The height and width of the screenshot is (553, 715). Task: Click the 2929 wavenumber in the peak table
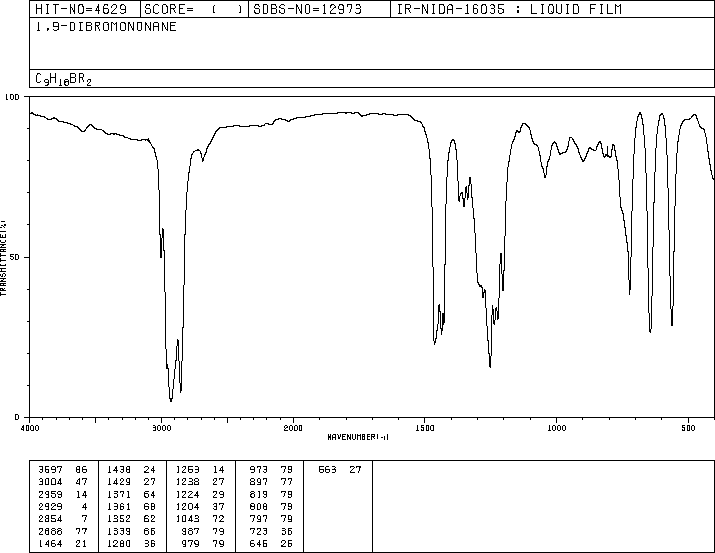pyautogui.click(x=51, y=506)
